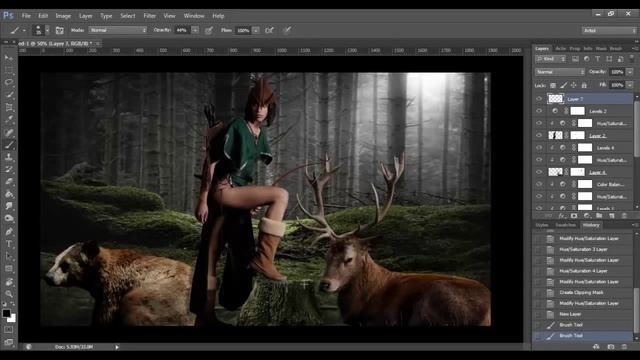Enable airbrush mode in the options bar
640x360 pixels.
tap(269, 30)
